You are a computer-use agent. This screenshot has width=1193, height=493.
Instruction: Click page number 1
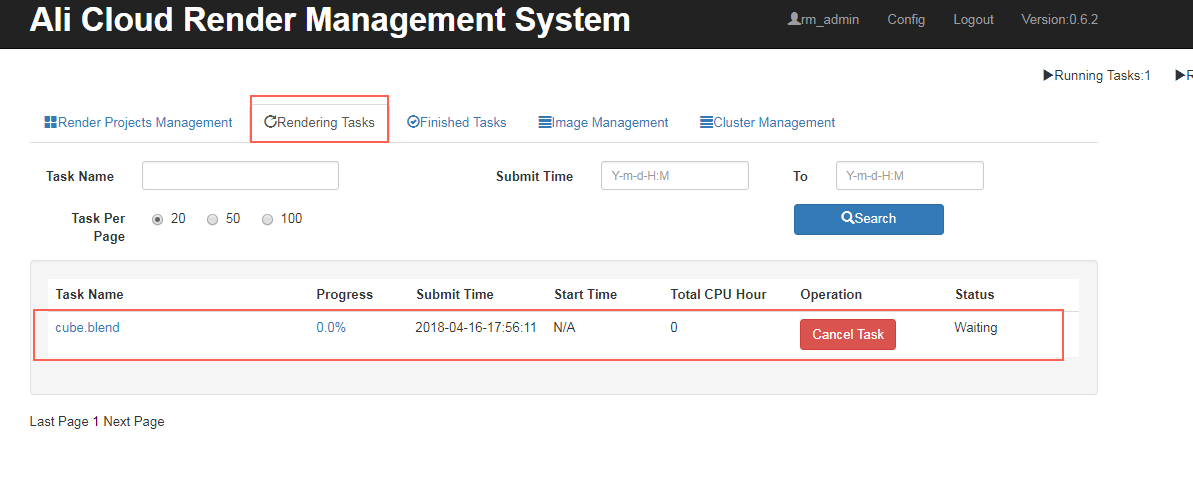pyautogui.click(x=96, y=421)
